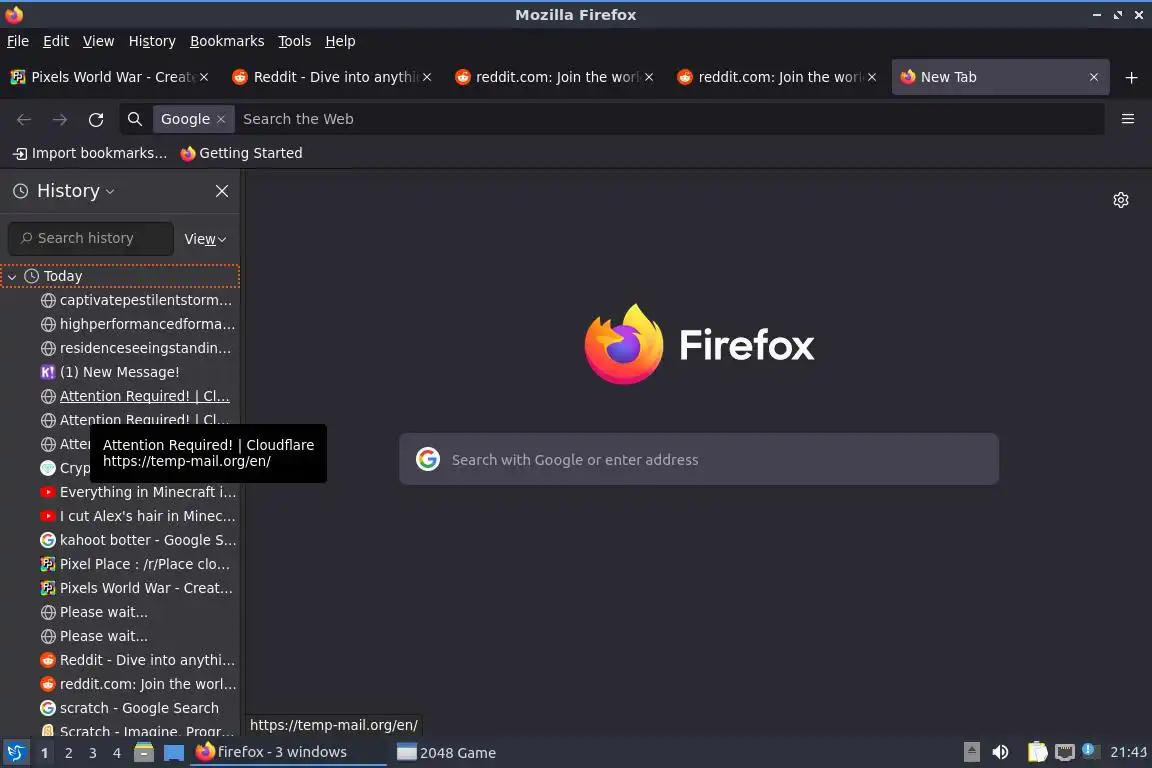Click the show desktop taskbar icon
The image size is (1152, 768).
point(174,753)
